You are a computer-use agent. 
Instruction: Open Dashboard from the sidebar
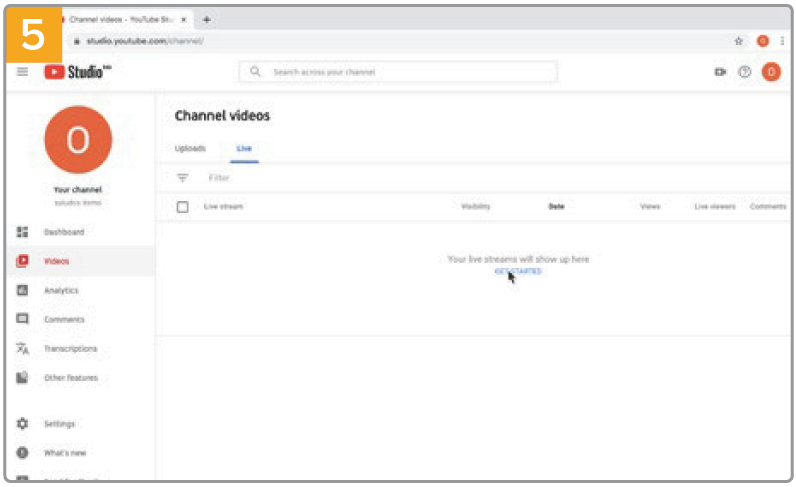coord(63,232)
